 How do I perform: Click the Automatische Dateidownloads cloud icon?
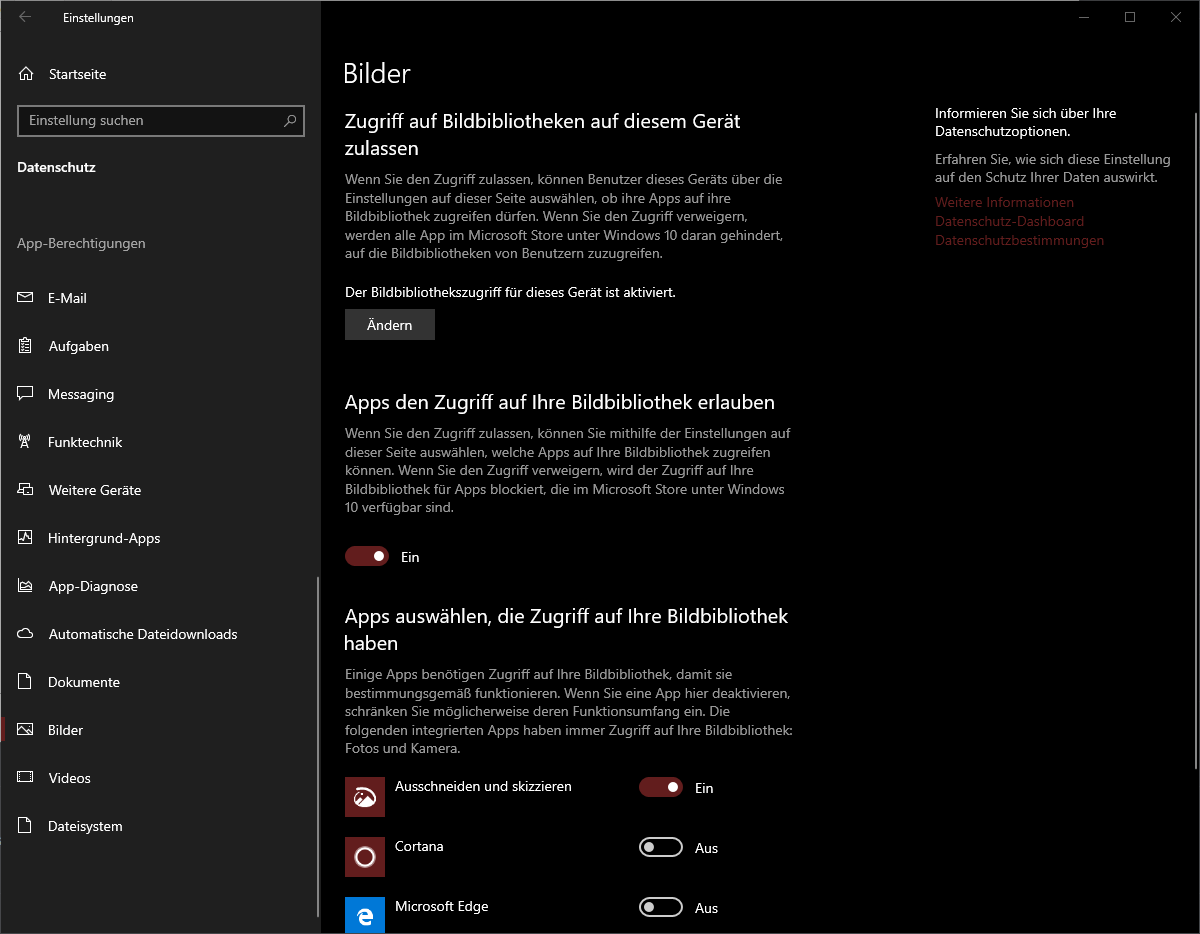26,634
